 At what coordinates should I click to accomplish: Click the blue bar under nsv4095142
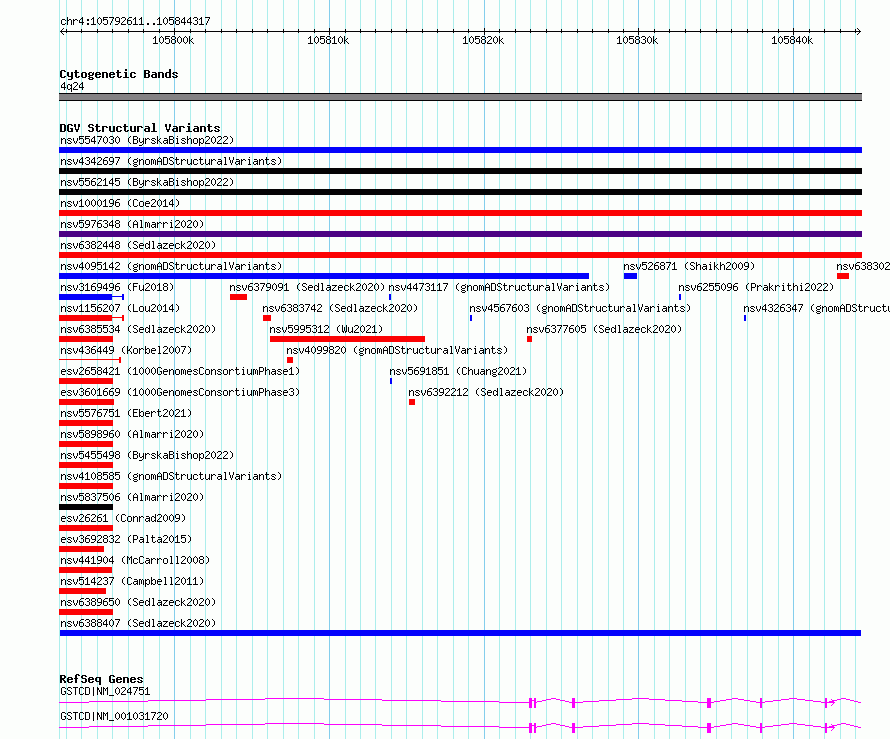click(x=324, y=276)
